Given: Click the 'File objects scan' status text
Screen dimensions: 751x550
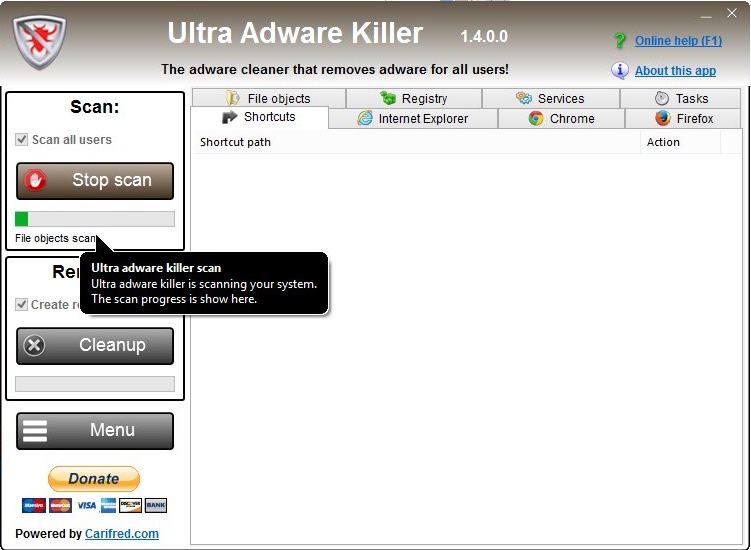Looking at the screenshot, I should (56, 238).
